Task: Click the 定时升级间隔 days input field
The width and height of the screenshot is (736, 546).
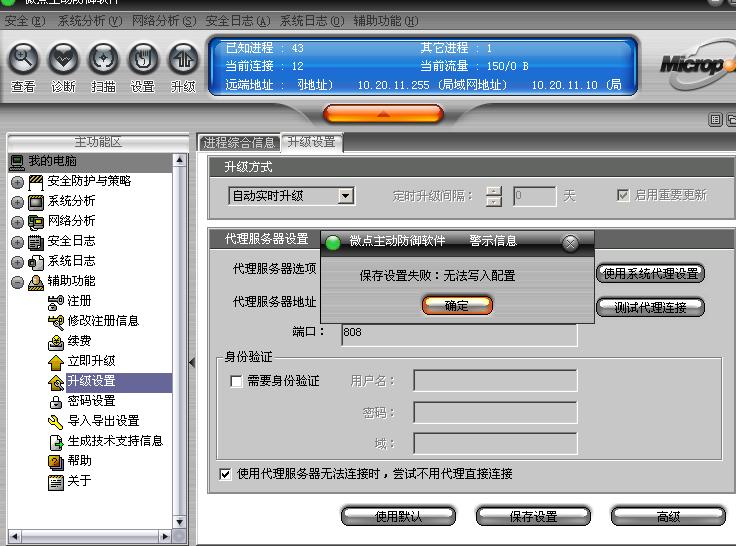Action: coord(535,196)
